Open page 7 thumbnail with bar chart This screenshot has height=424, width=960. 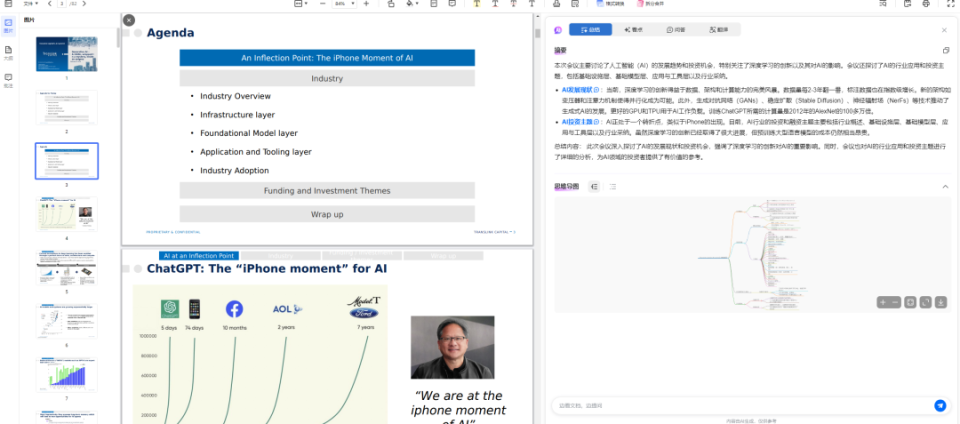67,374
